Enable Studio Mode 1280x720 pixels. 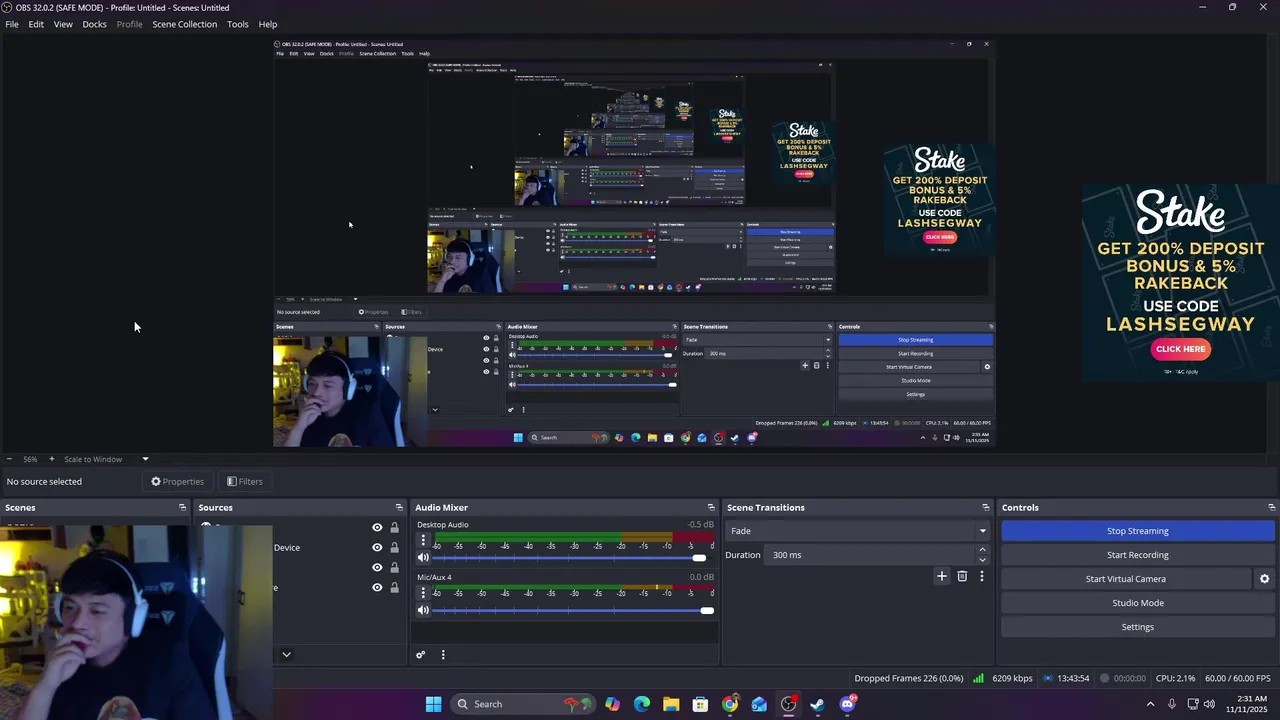coord(1137,603)
